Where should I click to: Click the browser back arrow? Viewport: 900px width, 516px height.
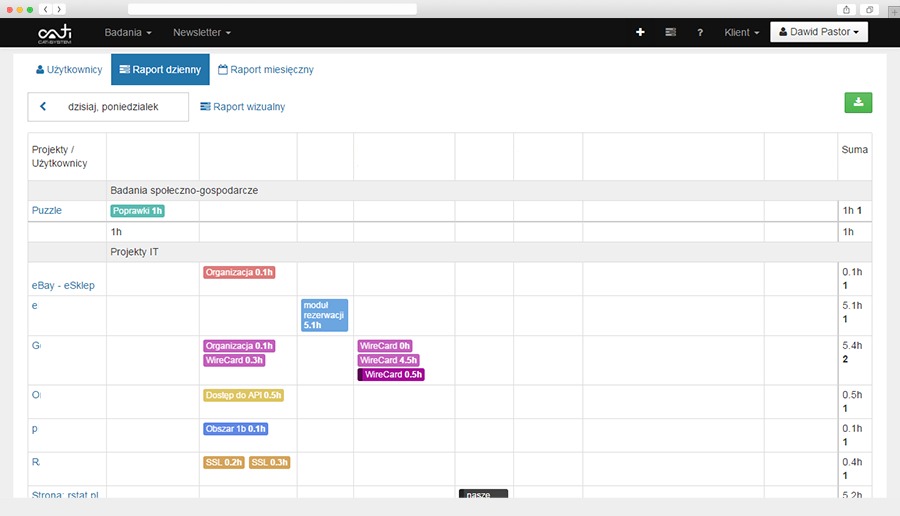pos(46,9)
